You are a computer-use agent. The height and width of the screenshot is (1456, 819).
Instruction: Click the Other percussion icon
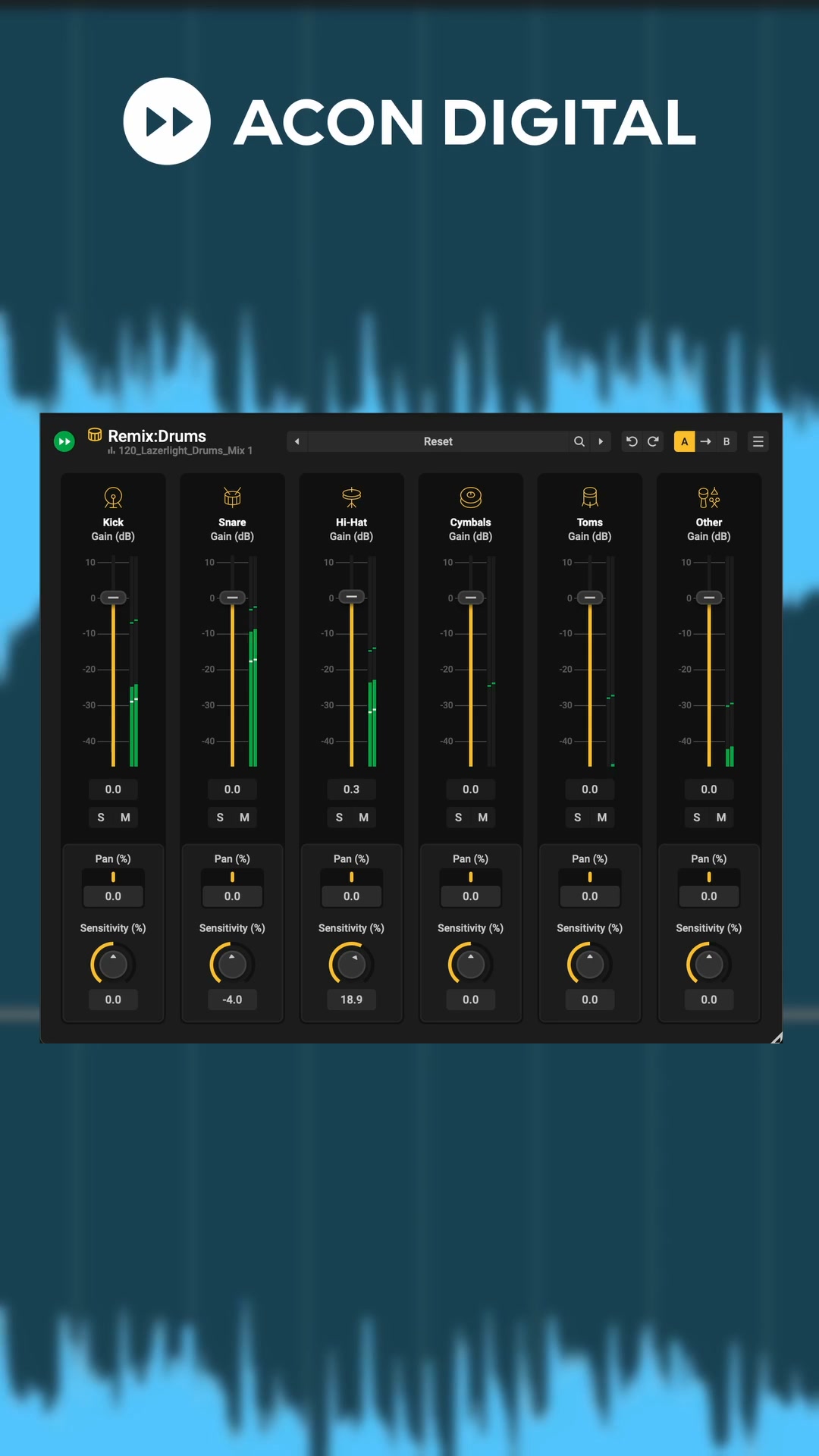[x=709, y=497]
